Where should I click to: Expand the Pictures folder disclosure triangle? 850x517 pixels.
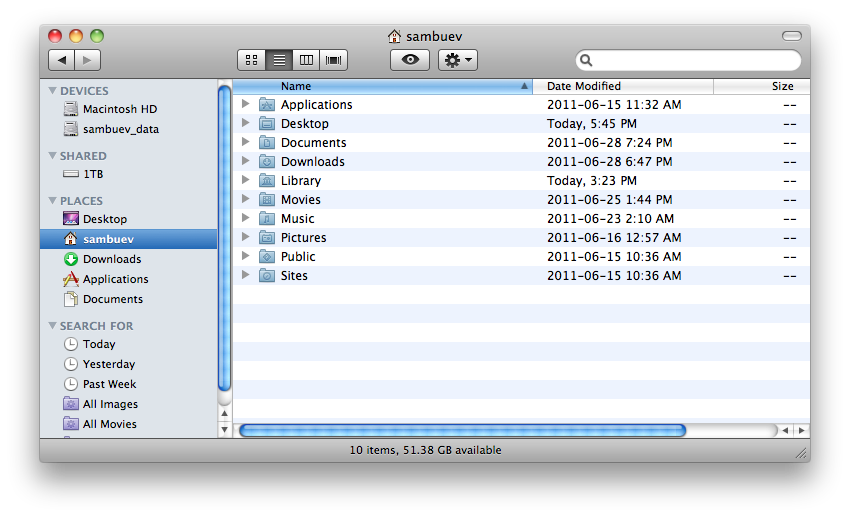tap(246, 236)
